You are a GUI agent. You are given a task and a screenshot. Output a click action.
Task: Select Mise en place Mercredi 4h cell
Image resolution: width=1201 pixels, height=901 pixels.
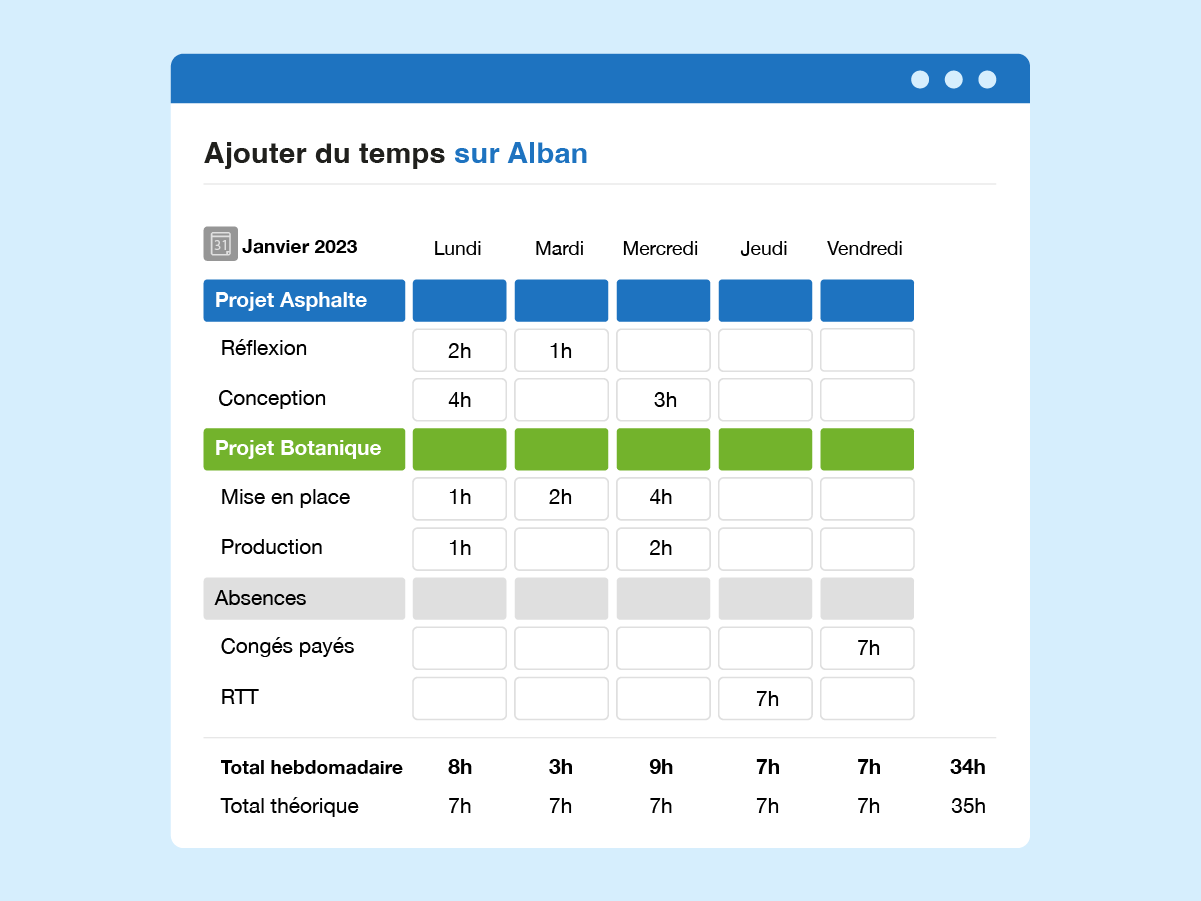(663, 499)
